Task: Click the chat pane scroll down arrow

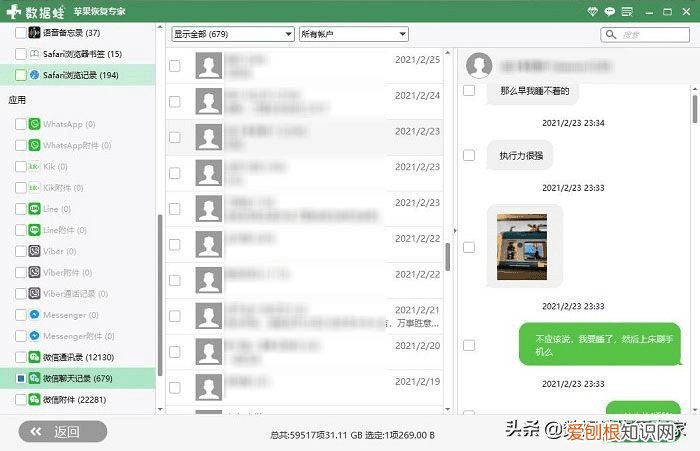Action: click(x=695, y=409)
